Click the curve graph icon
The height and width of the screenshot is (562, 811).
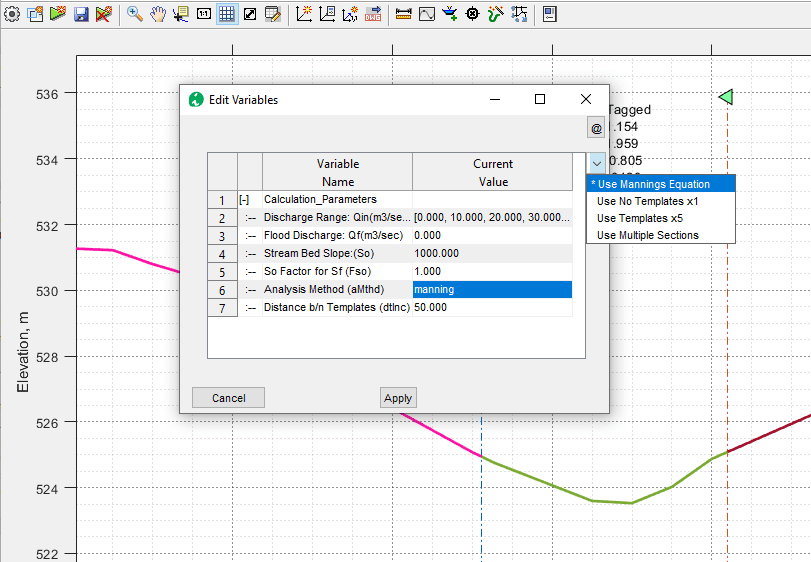pos(427,14)
